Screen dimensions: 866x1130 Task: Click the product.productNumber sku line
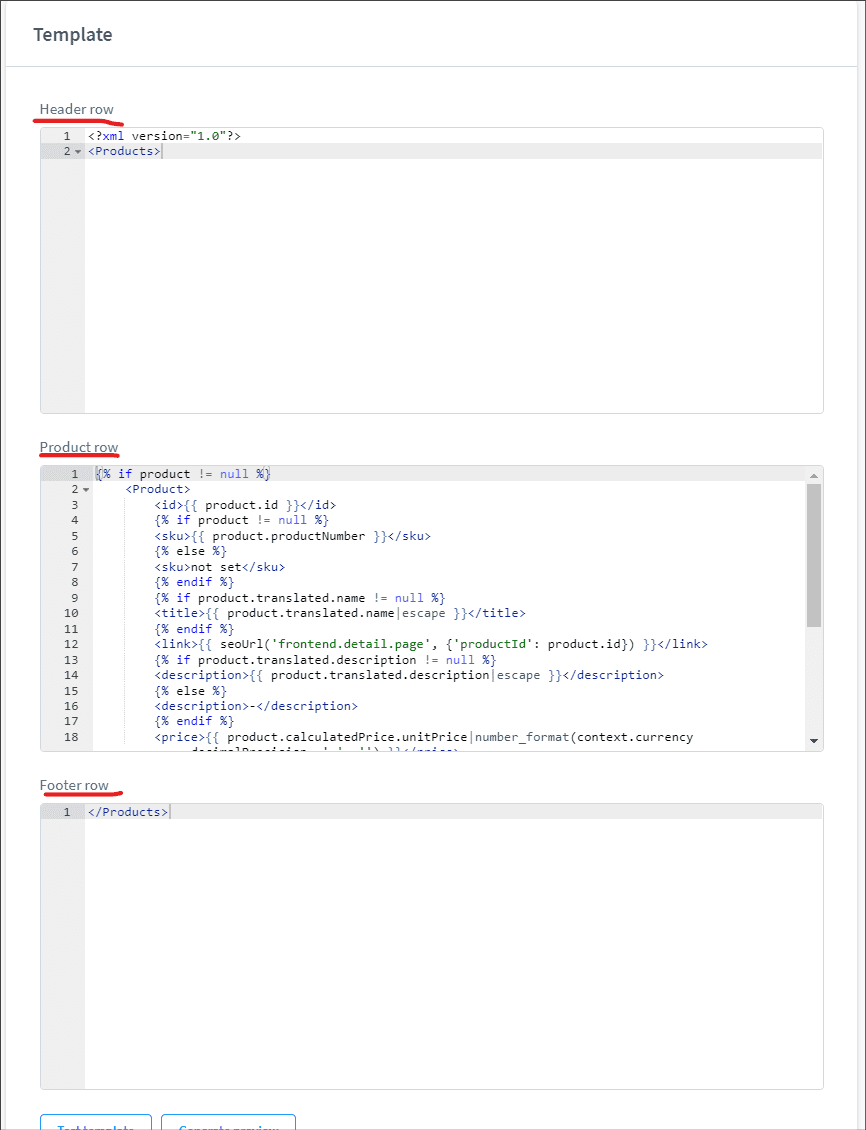coord(293,536)
